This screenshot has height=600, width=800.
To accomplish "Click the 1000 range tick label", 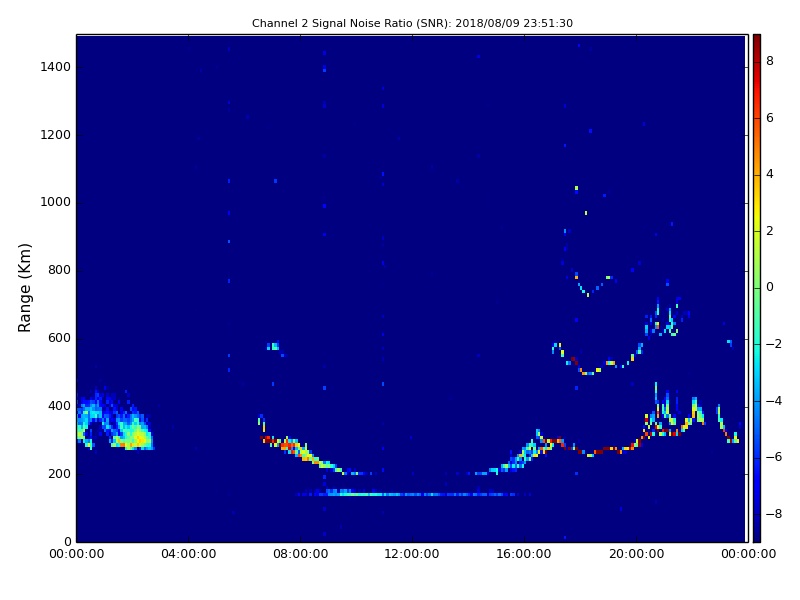I will (56, 202).
